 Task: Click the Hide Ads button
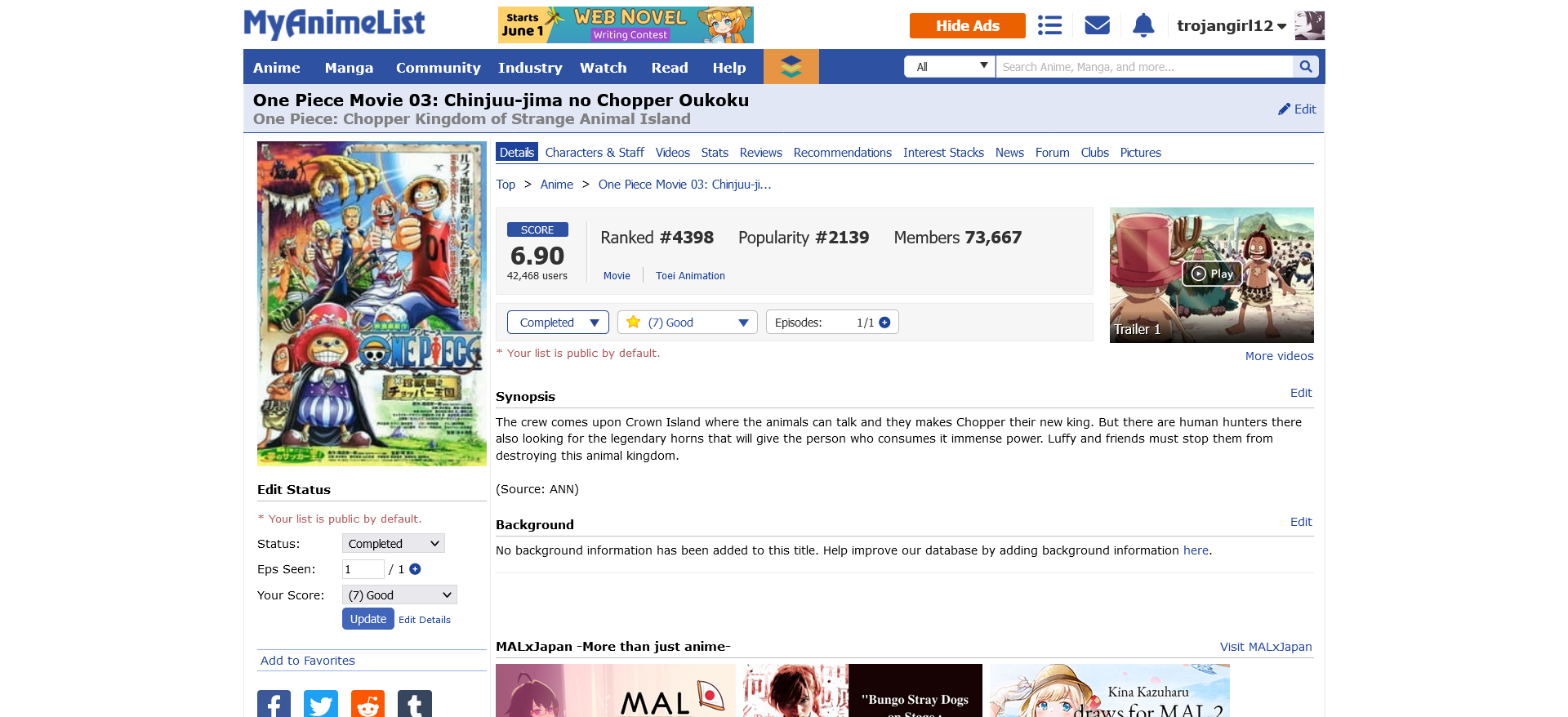click(x=968, y=25)
